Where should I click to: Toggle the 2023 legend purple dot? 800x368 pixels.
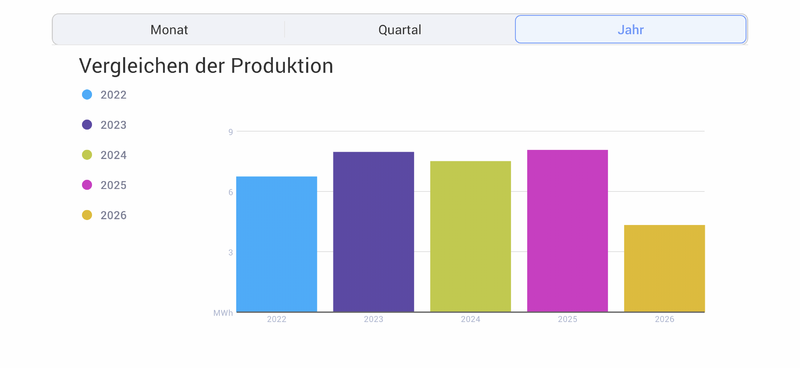point(87,125)
